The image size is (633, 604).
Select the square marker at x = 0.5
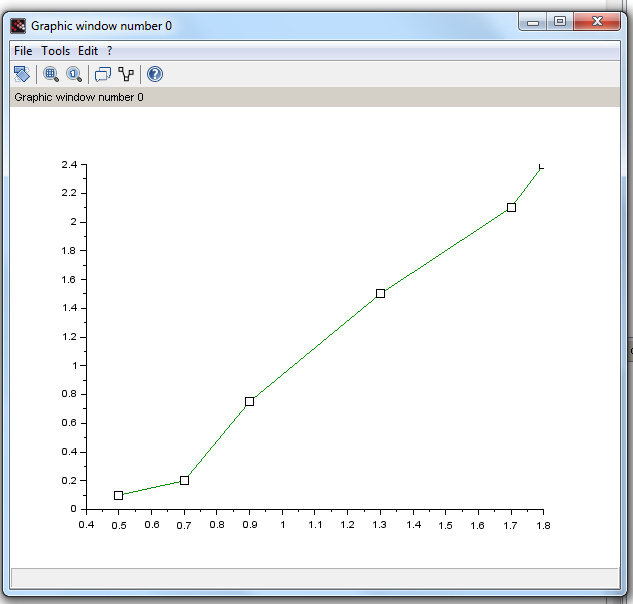click(x=118, y=495)
